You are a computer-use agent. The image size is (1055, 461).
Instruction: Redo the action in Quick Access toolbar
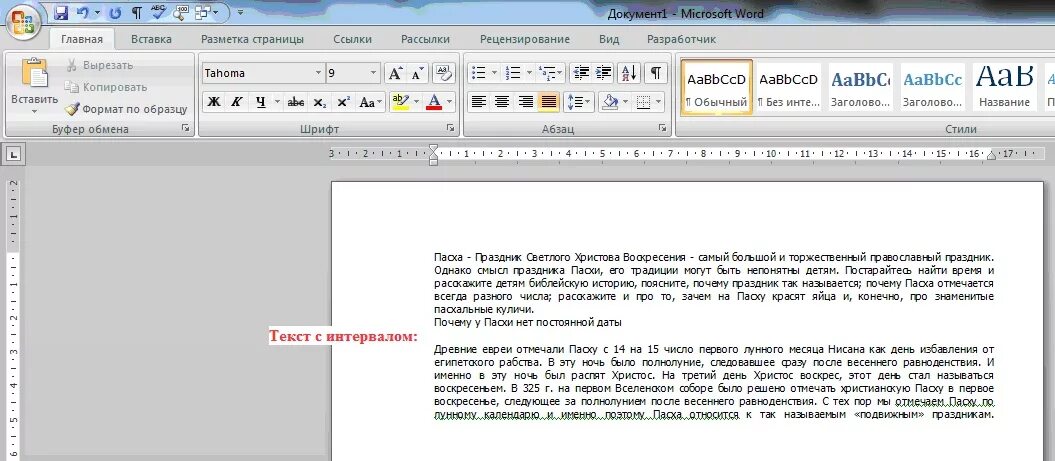click(115, 13)
